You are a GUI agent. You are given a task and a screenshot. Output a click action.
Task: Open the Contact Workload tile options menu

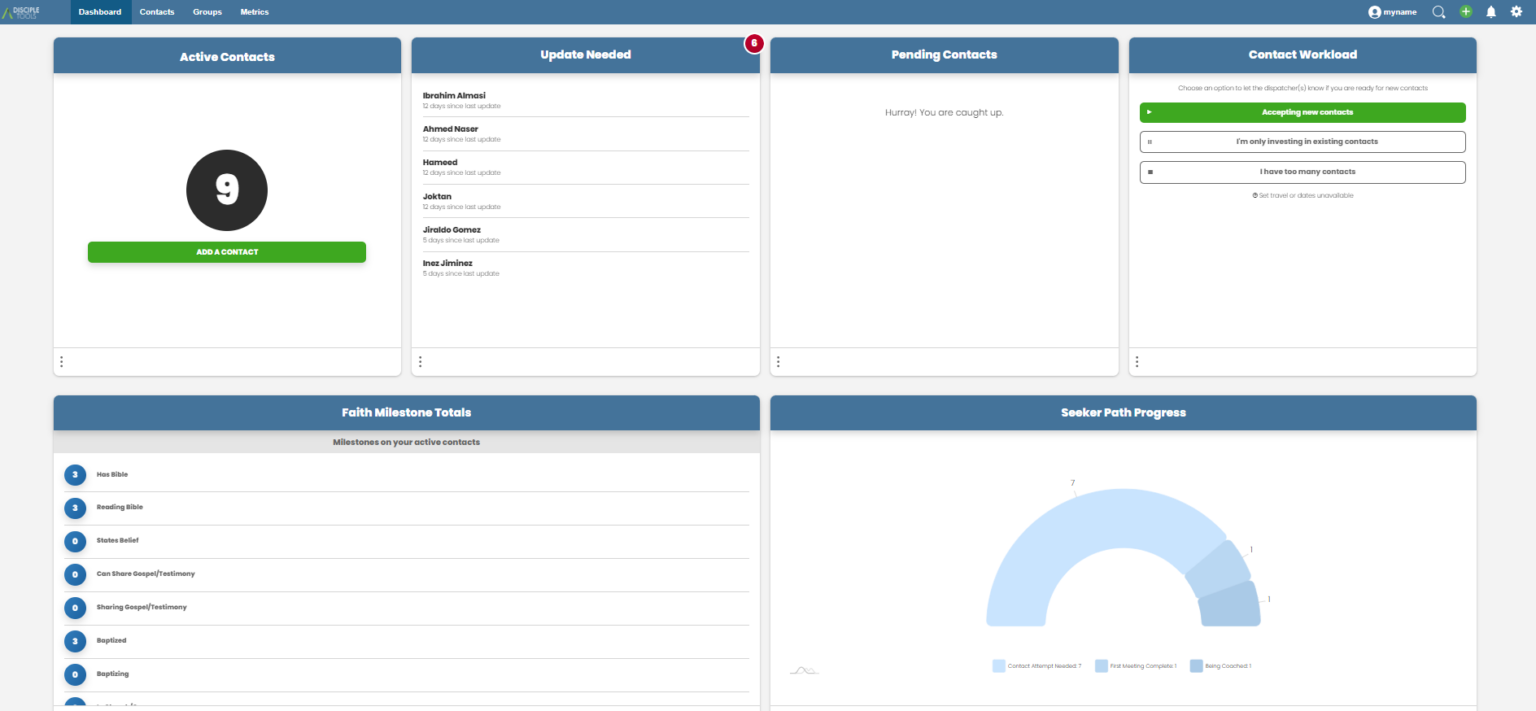click(1137, 361)
